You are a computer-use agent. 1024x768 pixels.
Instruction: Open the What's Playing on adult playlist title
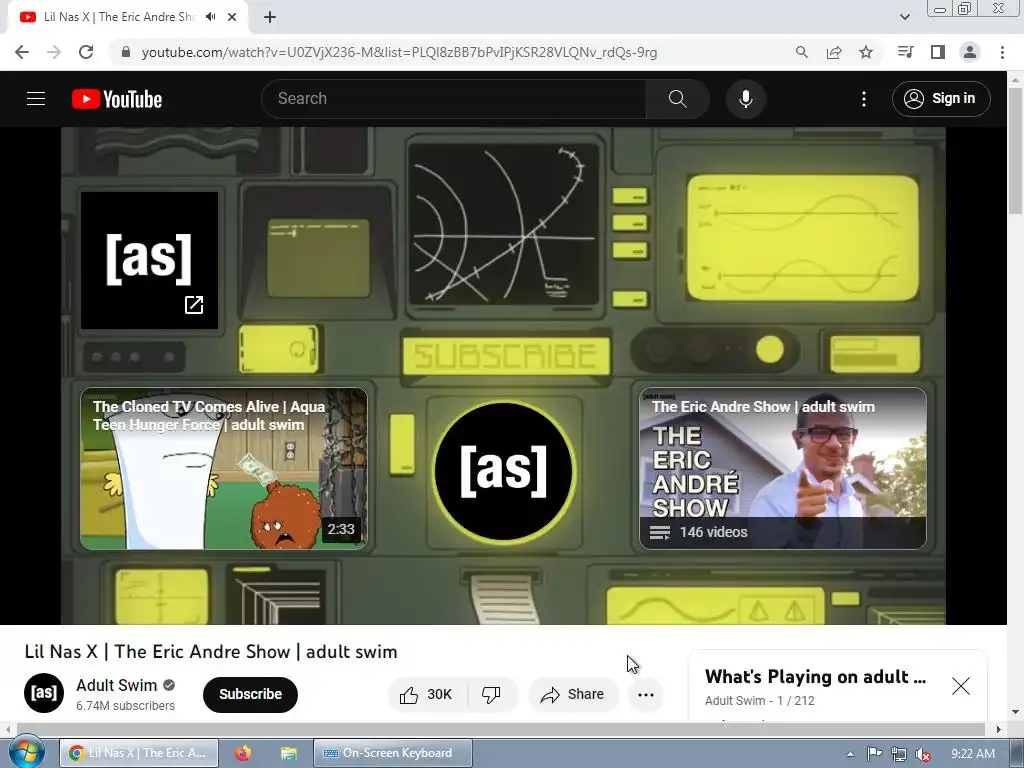click(x=815, y=677)
